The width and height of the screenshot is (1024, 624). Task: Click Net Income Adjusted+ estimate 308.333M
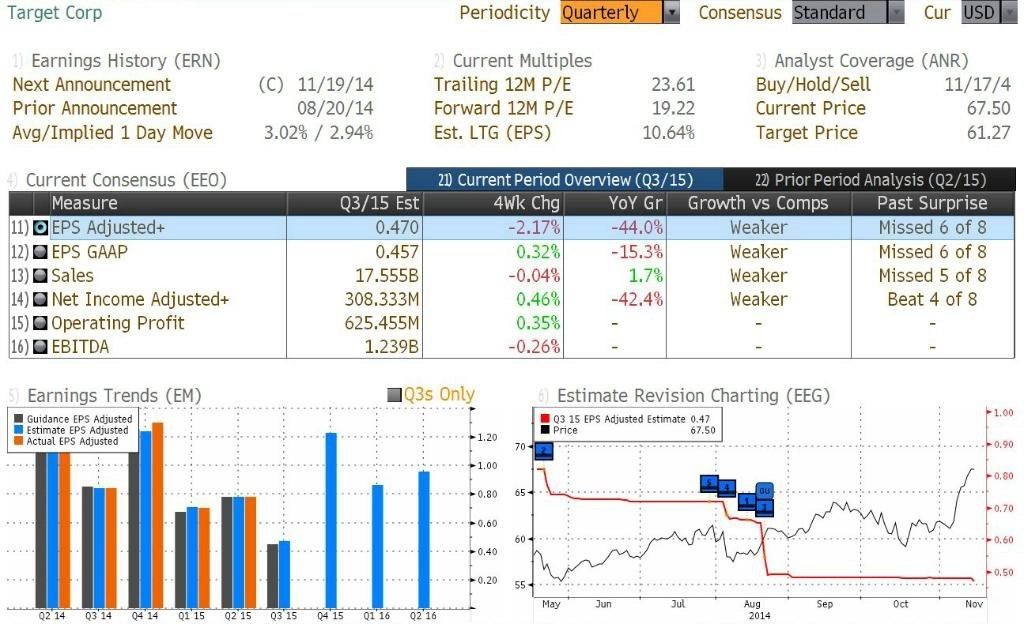point(382,300)
